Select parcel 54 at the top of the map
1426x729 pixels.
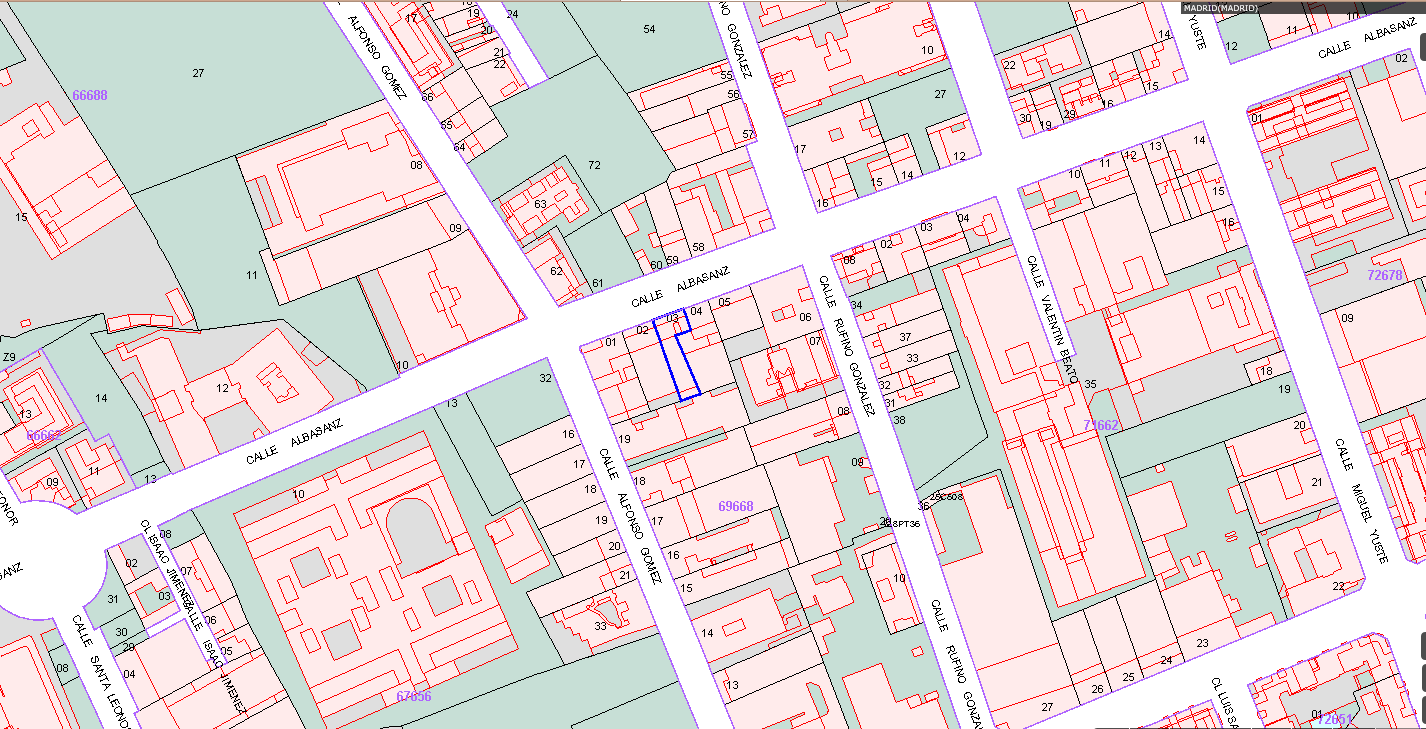click(649, 30)
